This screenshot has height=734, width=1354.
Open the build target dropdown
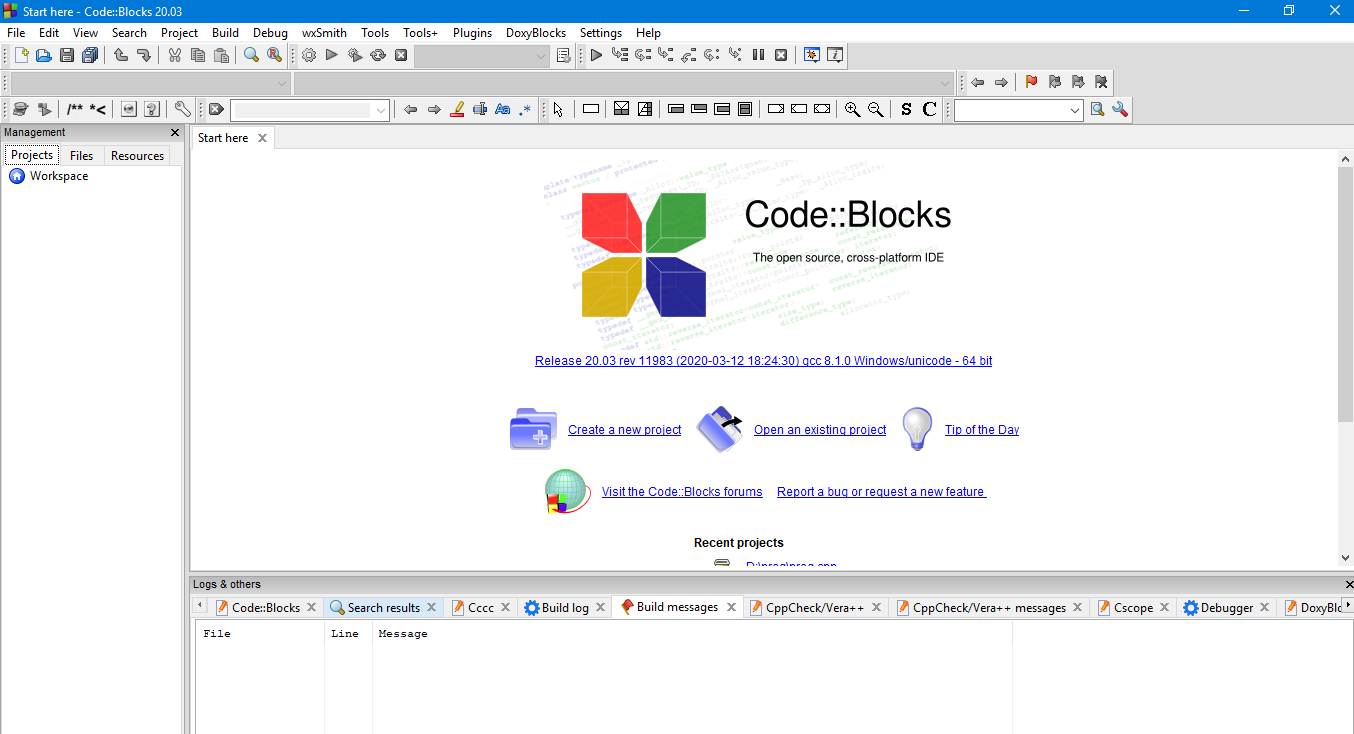coord(482,56)
